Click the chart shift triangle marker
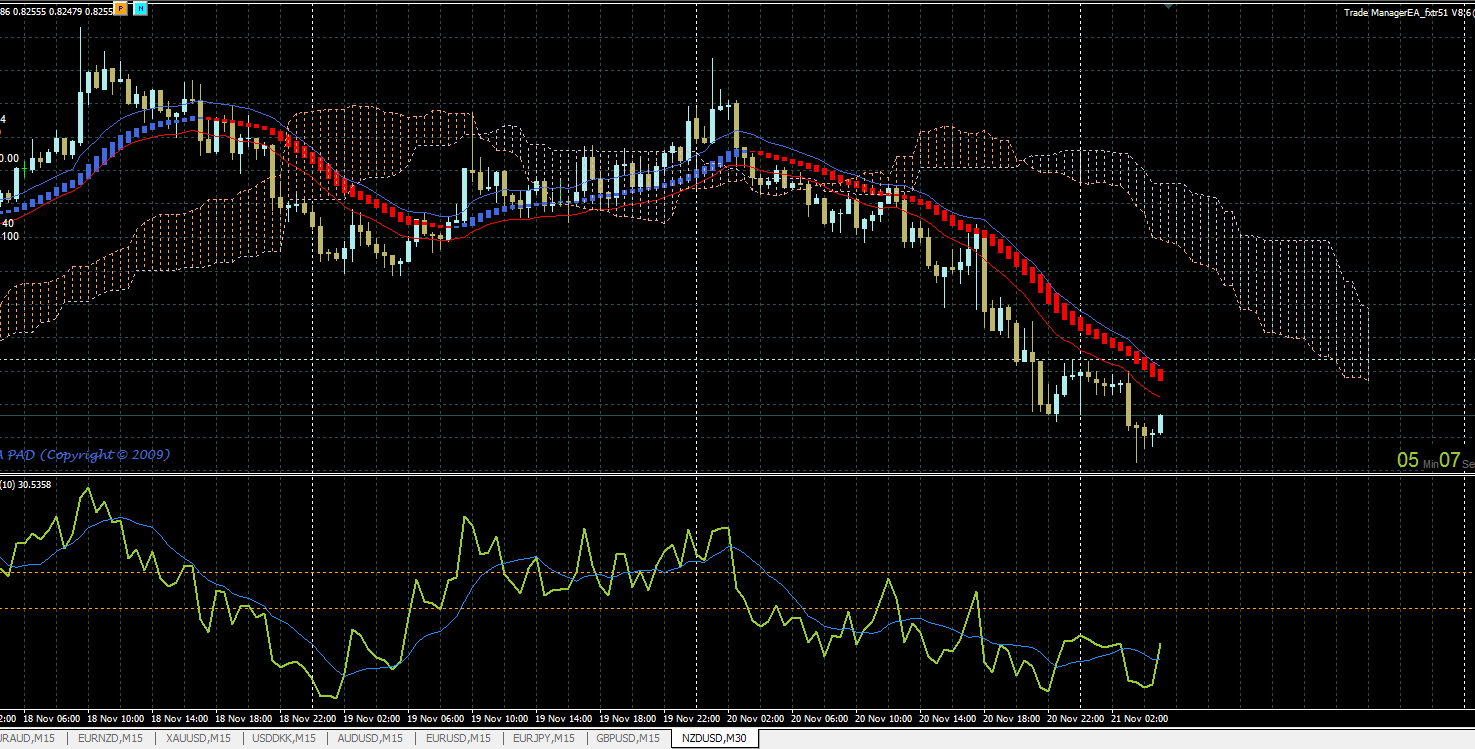This screenshot has height=749, width=1475. 1169,6
